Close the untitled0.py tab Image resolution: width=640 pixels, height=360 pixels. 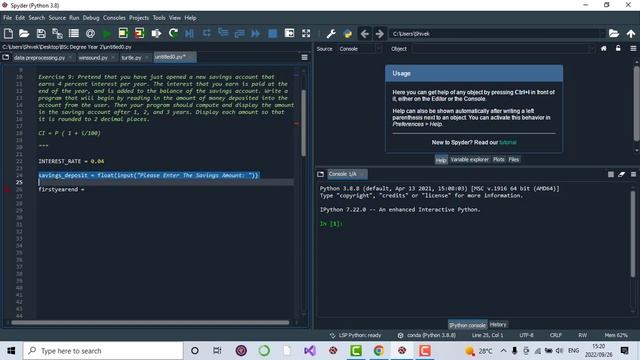[x=191, y=57]
